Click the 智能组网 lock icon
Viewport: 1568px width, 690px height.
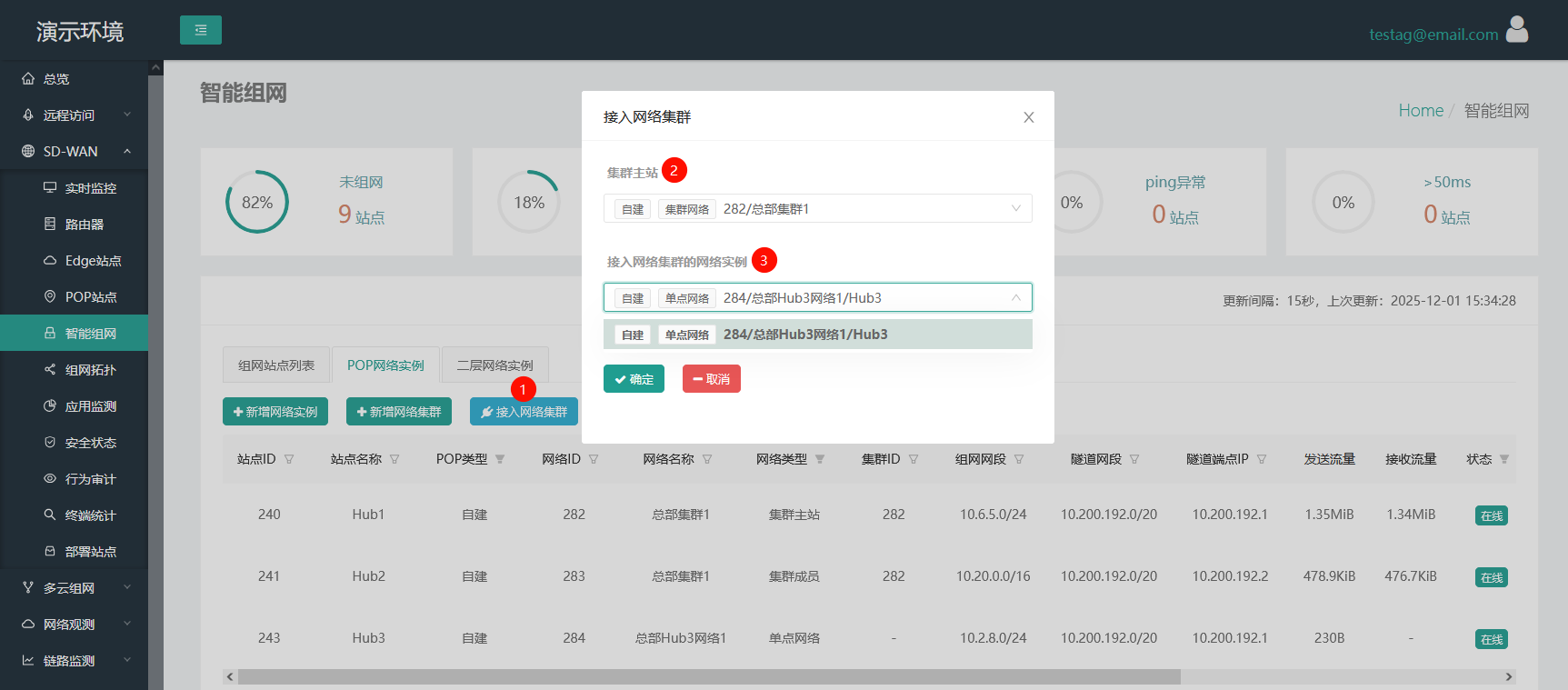coord(50,334)
